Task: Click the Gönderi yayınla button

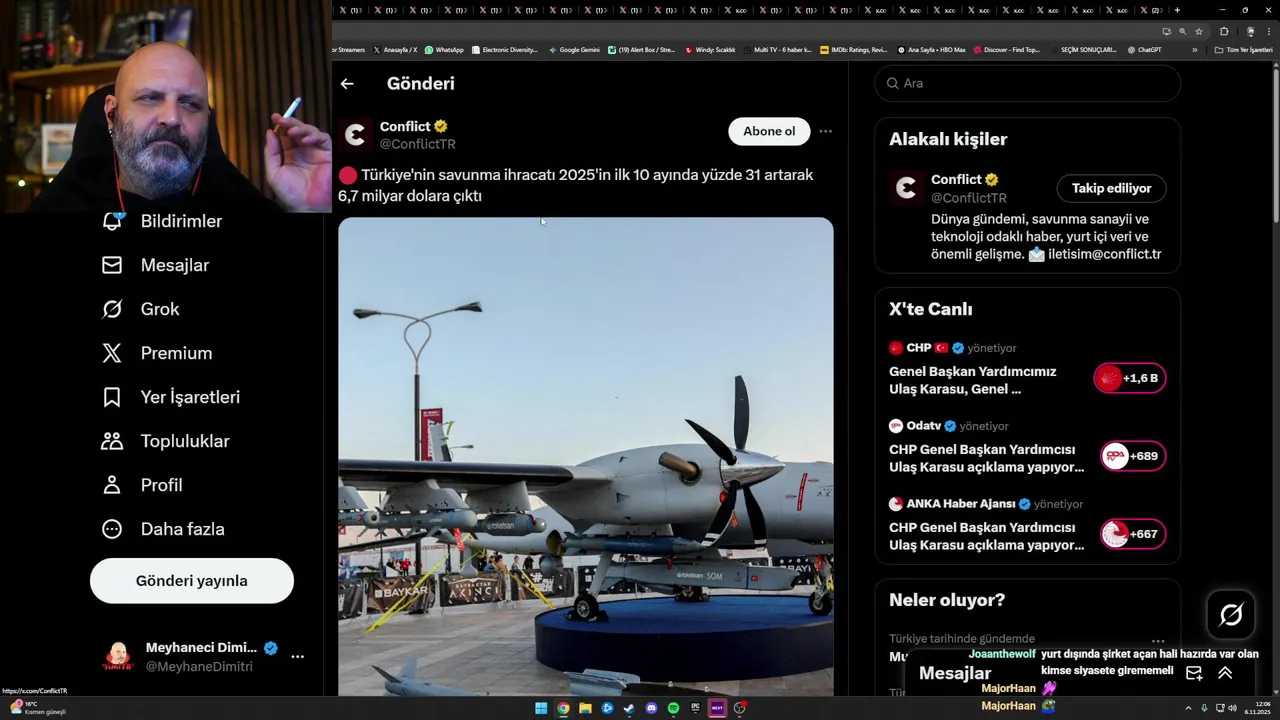Action: (192, 581)
